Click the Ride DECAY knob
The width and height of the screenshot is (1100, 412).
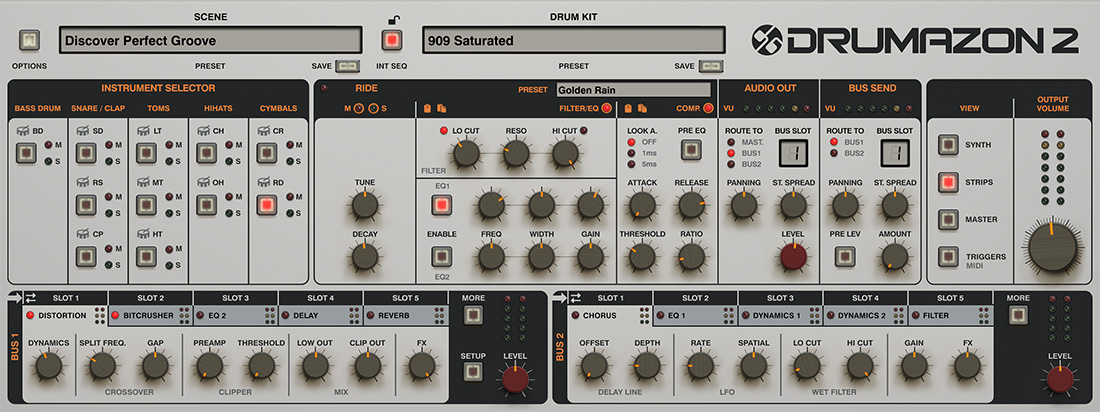(364, 256)
